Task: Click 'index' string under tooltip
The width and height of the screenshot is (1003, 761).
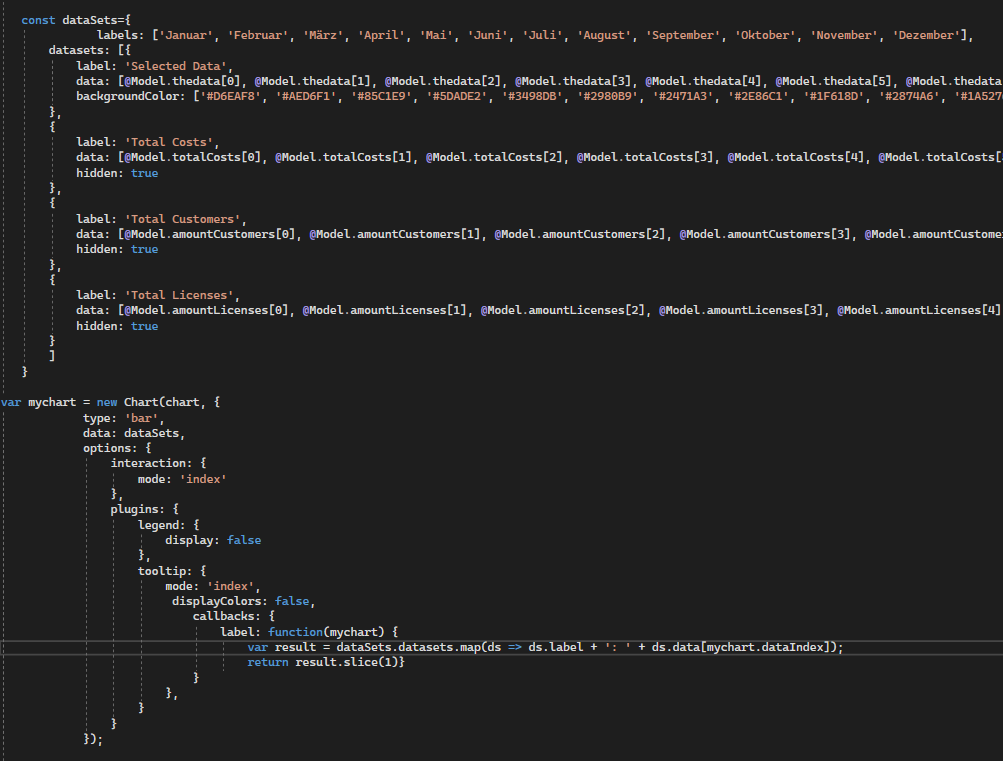Action: (x=230, y=586)
